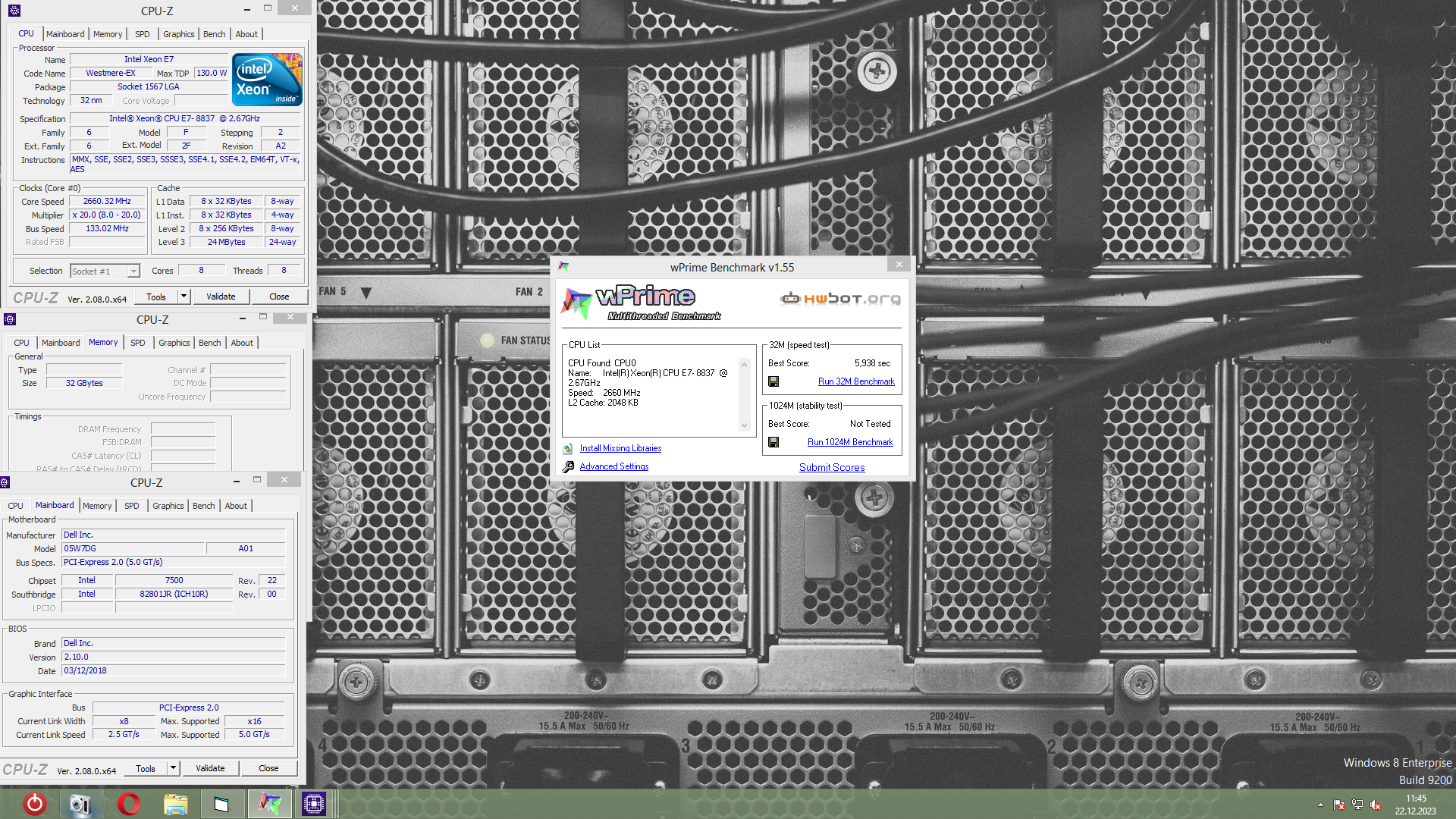Viewport: 1456px width, 819px height.
Task: Open File Explorer from the taskbar
Action: [x=175, y=804]
